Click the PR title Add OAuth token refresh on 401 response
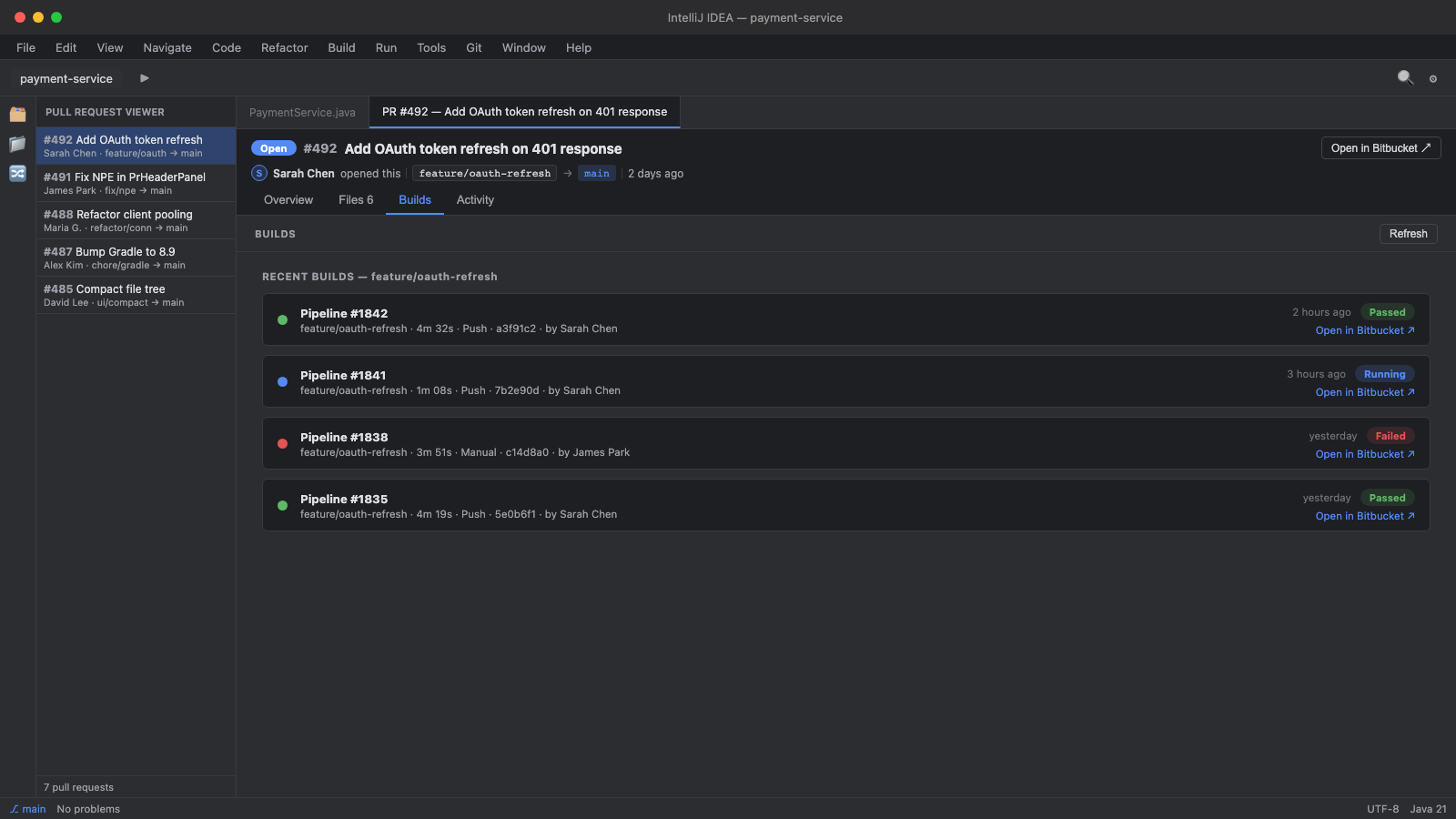Screen dimensions: 1456x819 483,148
